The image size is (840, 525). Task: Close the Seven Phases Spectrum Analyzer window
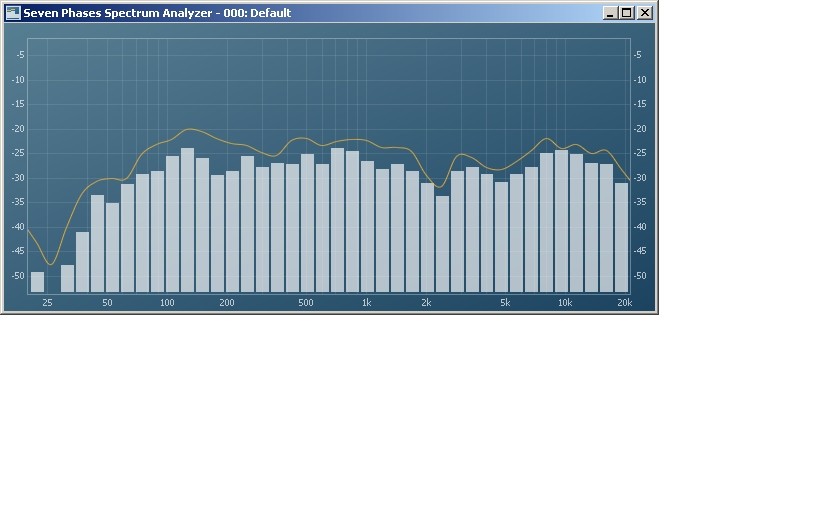tap(645, 13)
